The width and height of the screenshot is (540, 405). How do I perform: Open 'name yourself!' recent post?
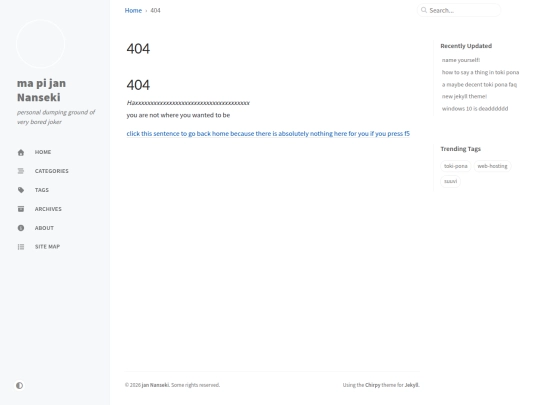[461, 60]
